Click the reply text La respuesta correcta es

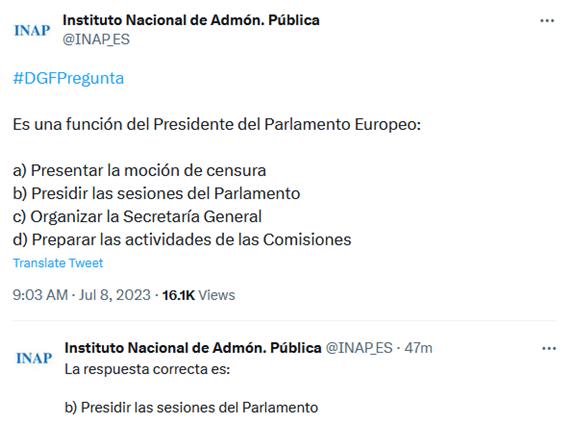147,369
